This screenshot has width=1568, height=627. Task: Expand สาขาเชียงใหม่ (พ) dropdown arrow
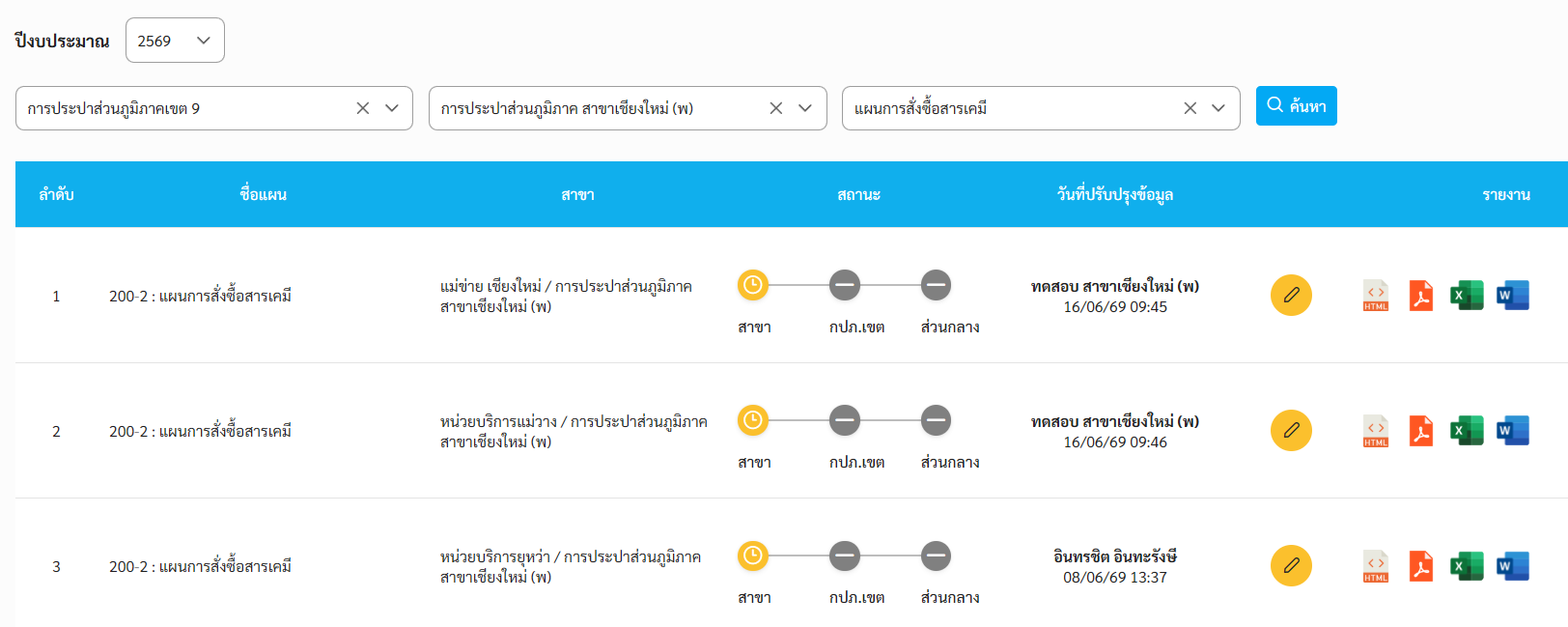point(805,108)
